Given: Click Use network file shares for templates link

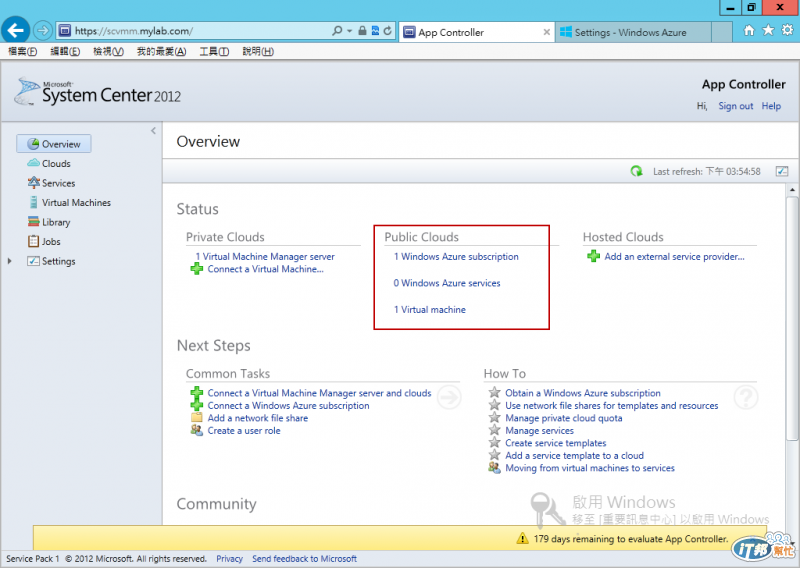Looking at the screenshot, I should point(612,405).
